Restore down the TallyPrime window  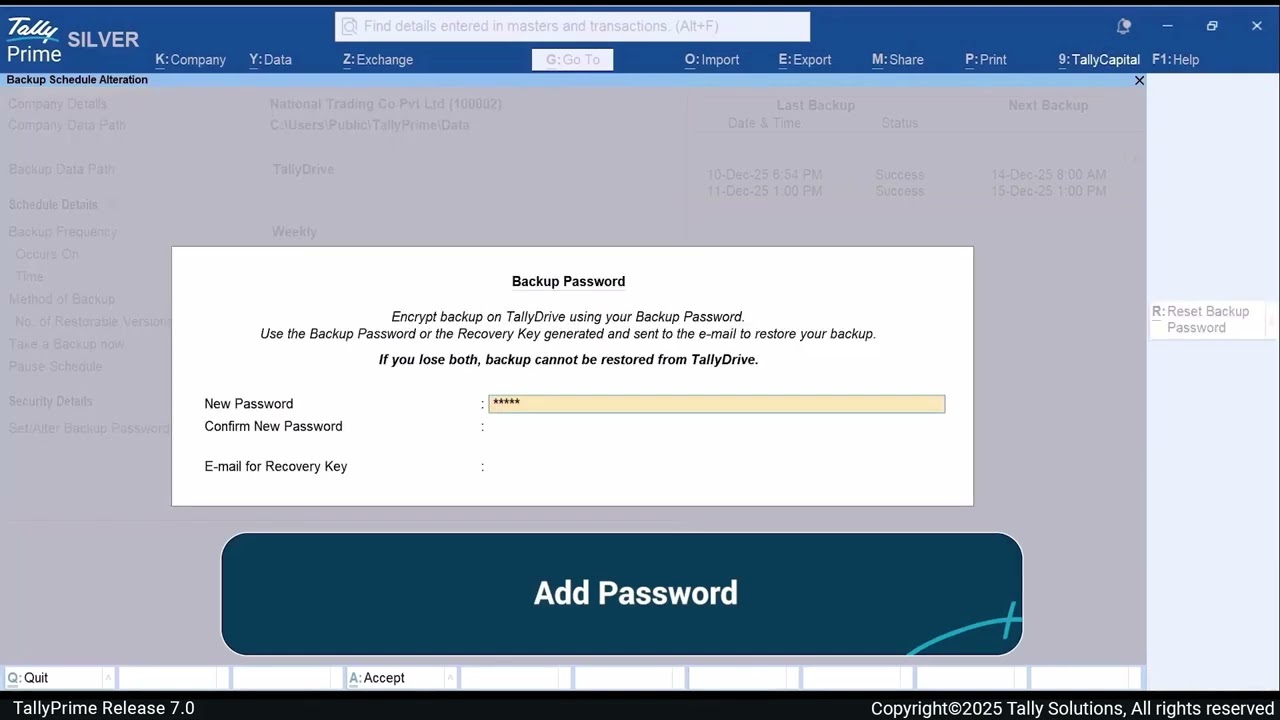(x=1212, y=26)
